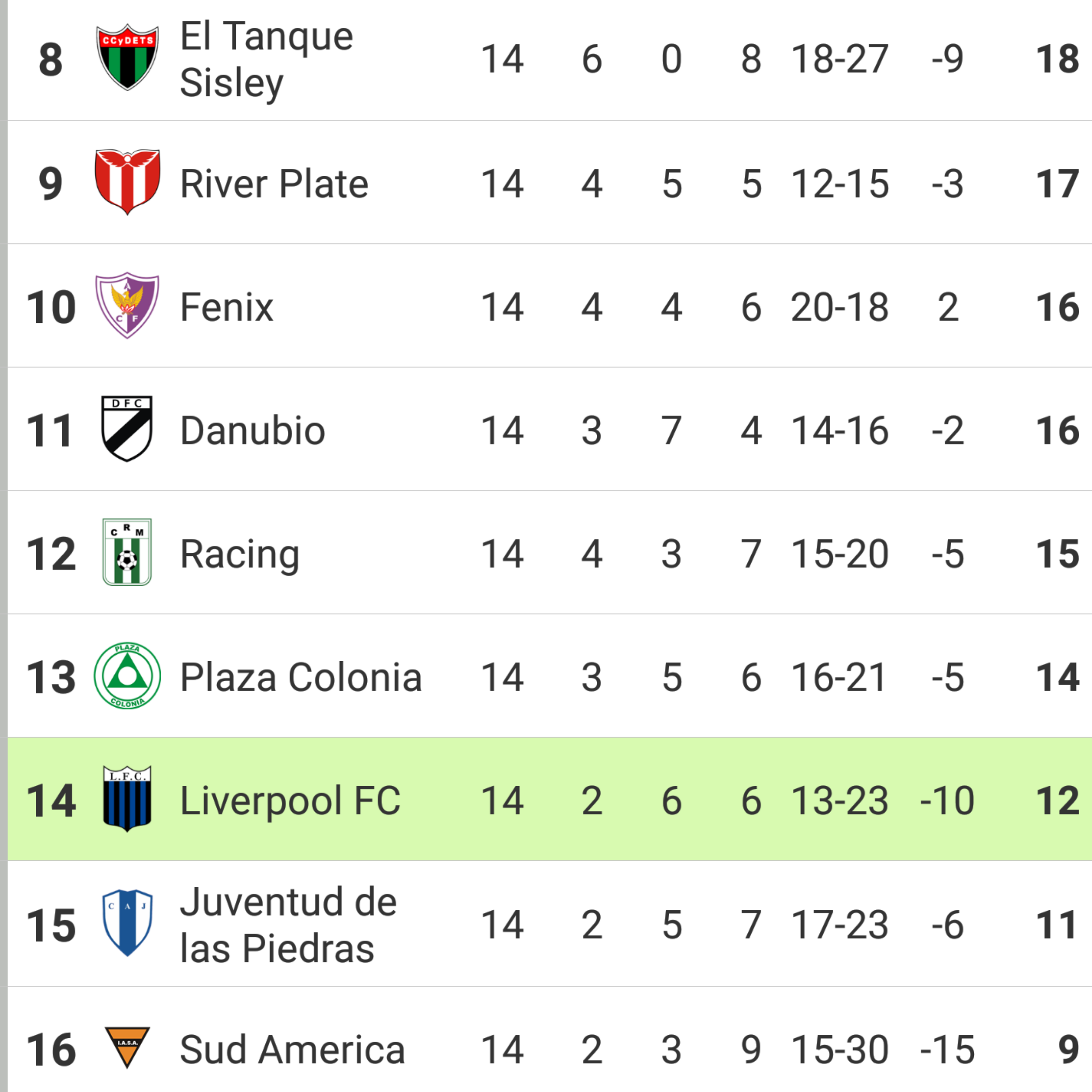The width and height of the screenshot is (1092, 1092).
Task: Select the Fenix purple crest
Action: (x=127, y=305)
